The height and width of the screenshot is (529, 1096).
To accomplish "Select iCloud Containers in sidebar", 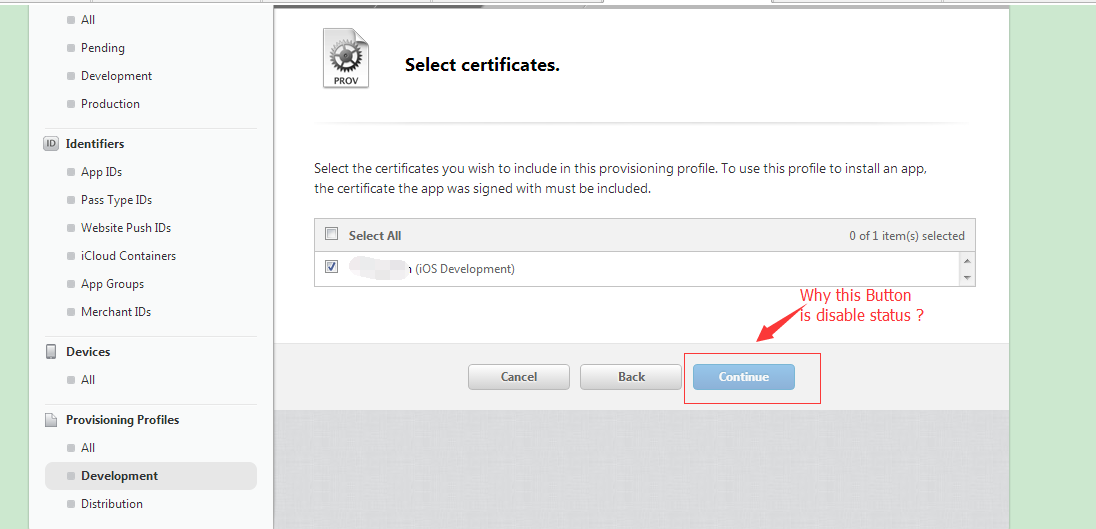I will pos(128,256).
